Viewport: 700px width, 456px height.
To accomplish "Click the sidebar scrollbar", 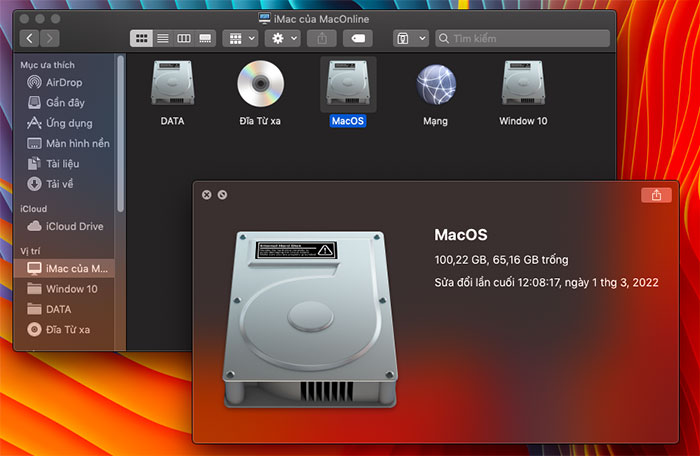I will pyautogui.click(x=120, y=134).
